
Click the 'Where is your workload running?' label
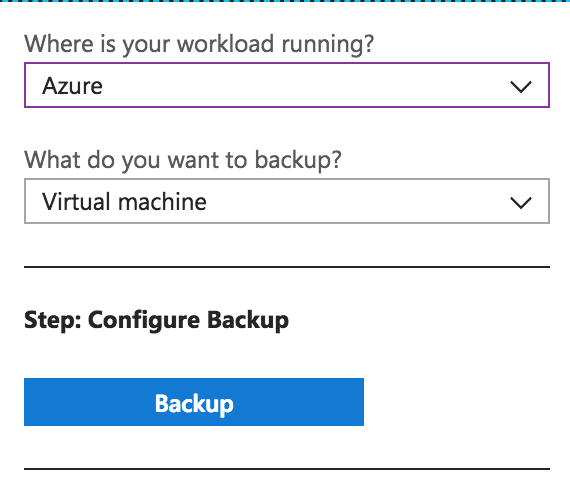click(x=199, y=44)
